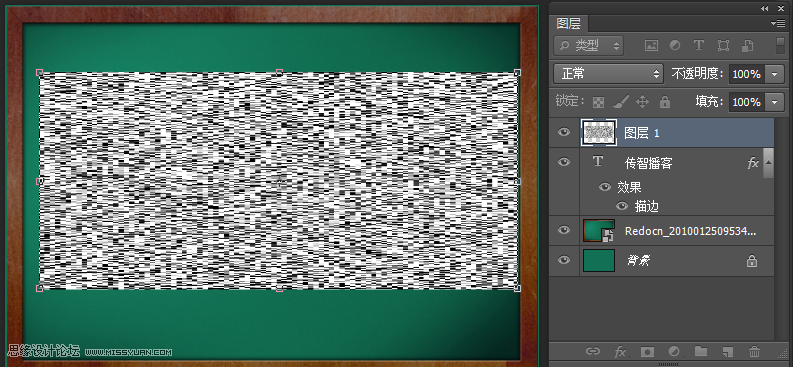Viewport: 793px width, 367px height.
Task: Open the 填充 fill slider arrow
Action: pyautogui.click(x=775, y=102)
